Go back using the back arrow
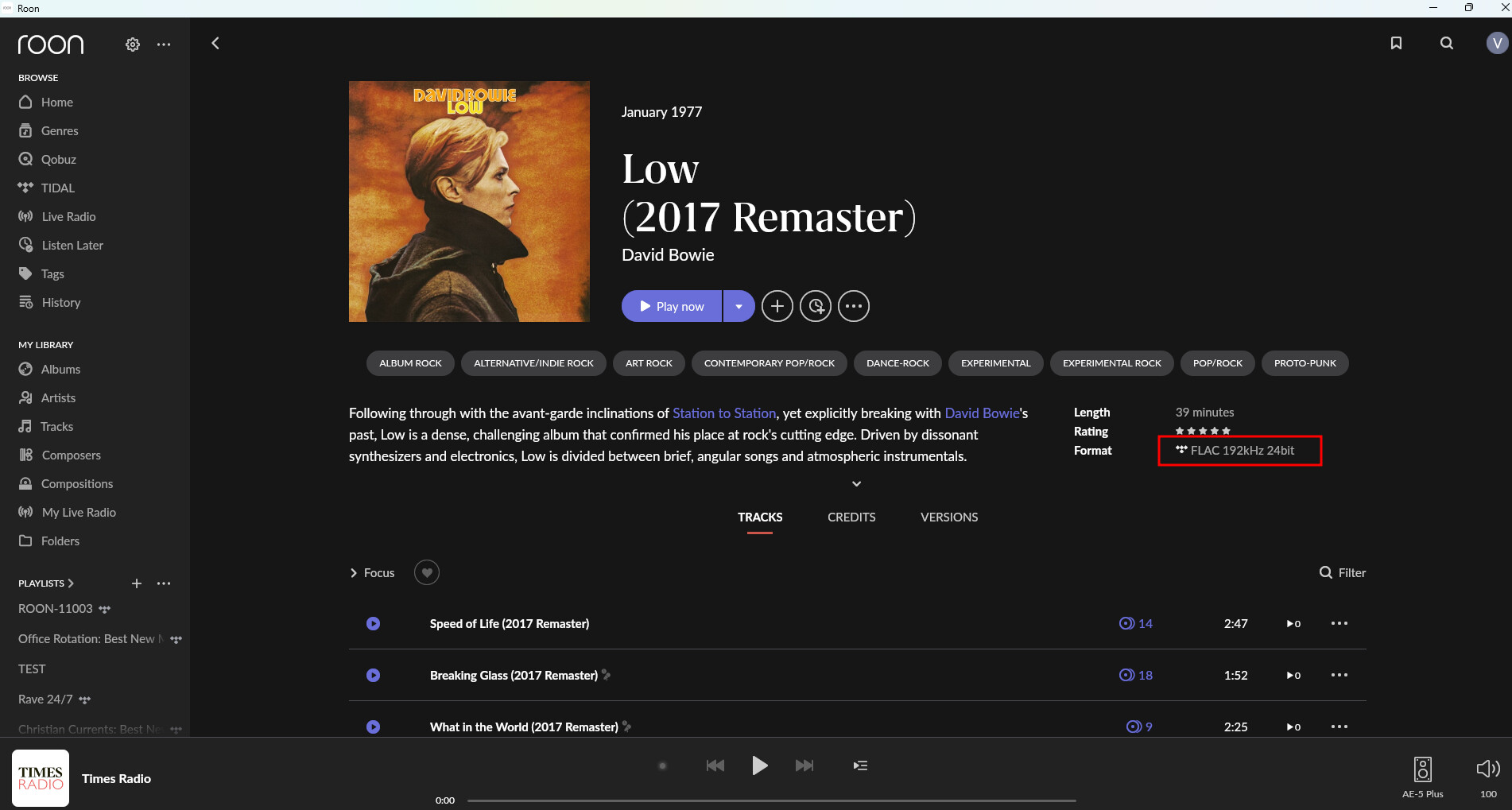 [x=215, y=43]
